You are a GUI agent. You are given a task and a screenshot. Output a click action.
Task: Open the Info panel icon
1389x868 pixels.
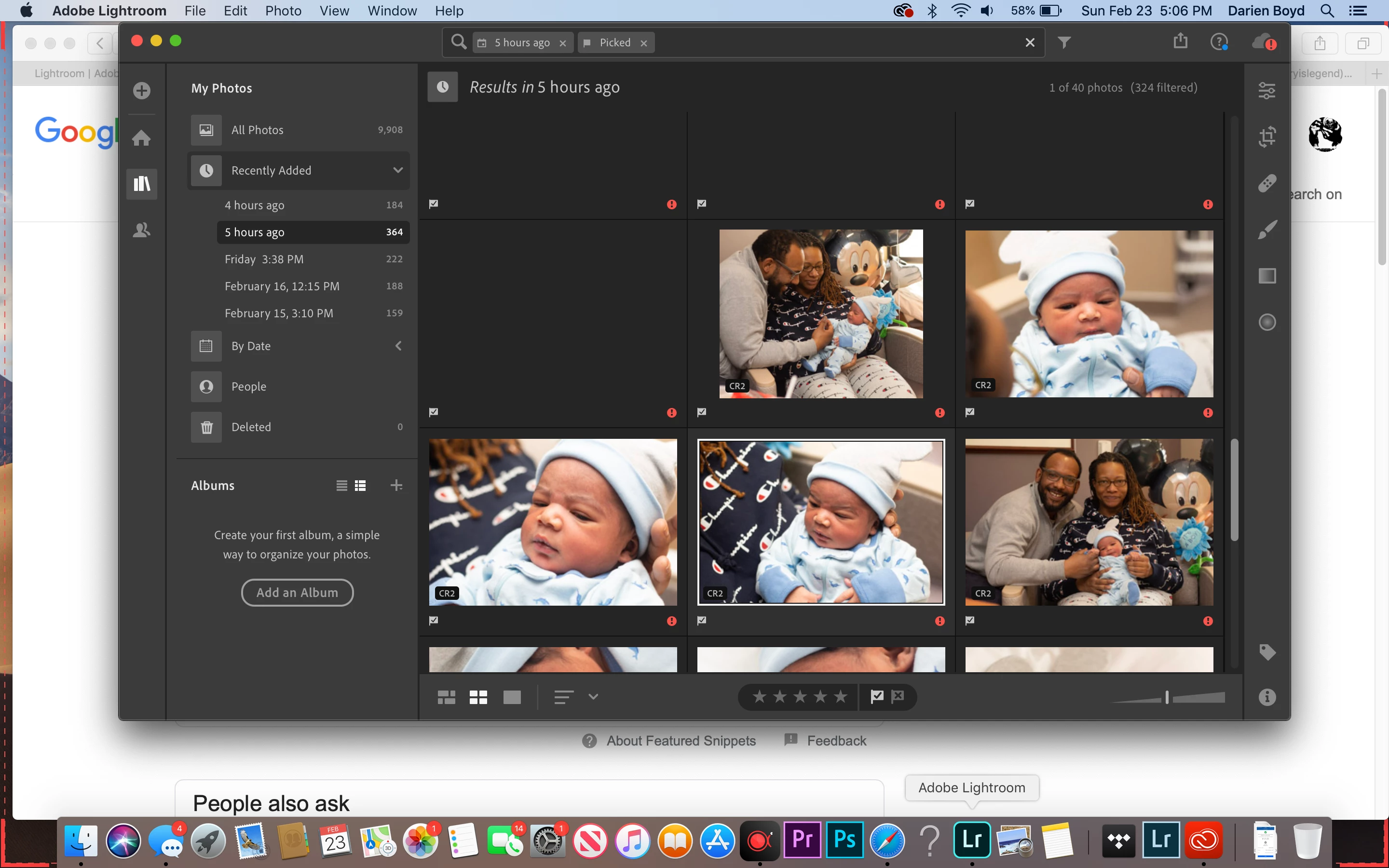1267,697
